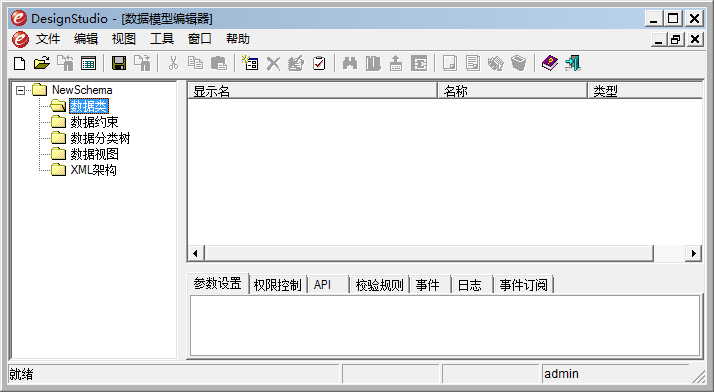
Task: Click the horizontal scrollbar right arrow
Action: pyautogui.click(x=693, y=254)
